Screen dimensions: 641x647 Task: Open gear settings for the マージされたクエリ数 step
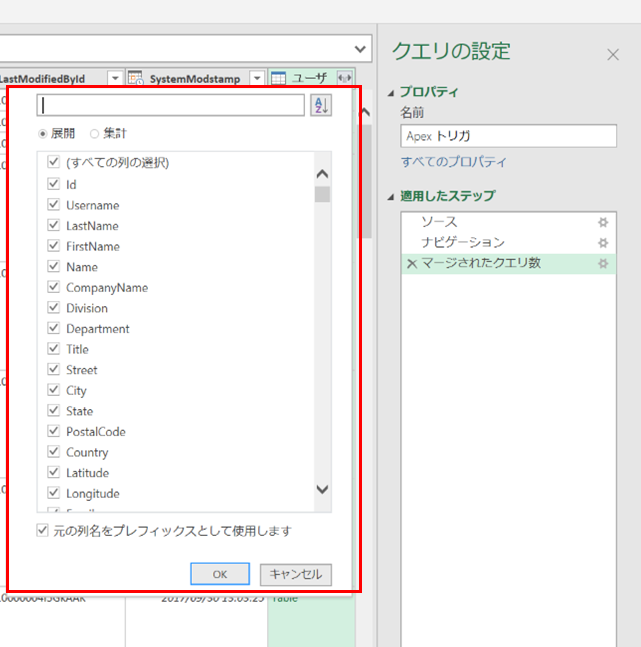(603, 263)
